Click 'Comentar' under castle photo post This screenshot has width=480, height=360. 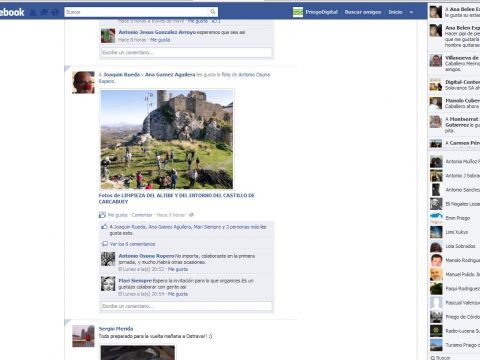click(x=142, y=215)
